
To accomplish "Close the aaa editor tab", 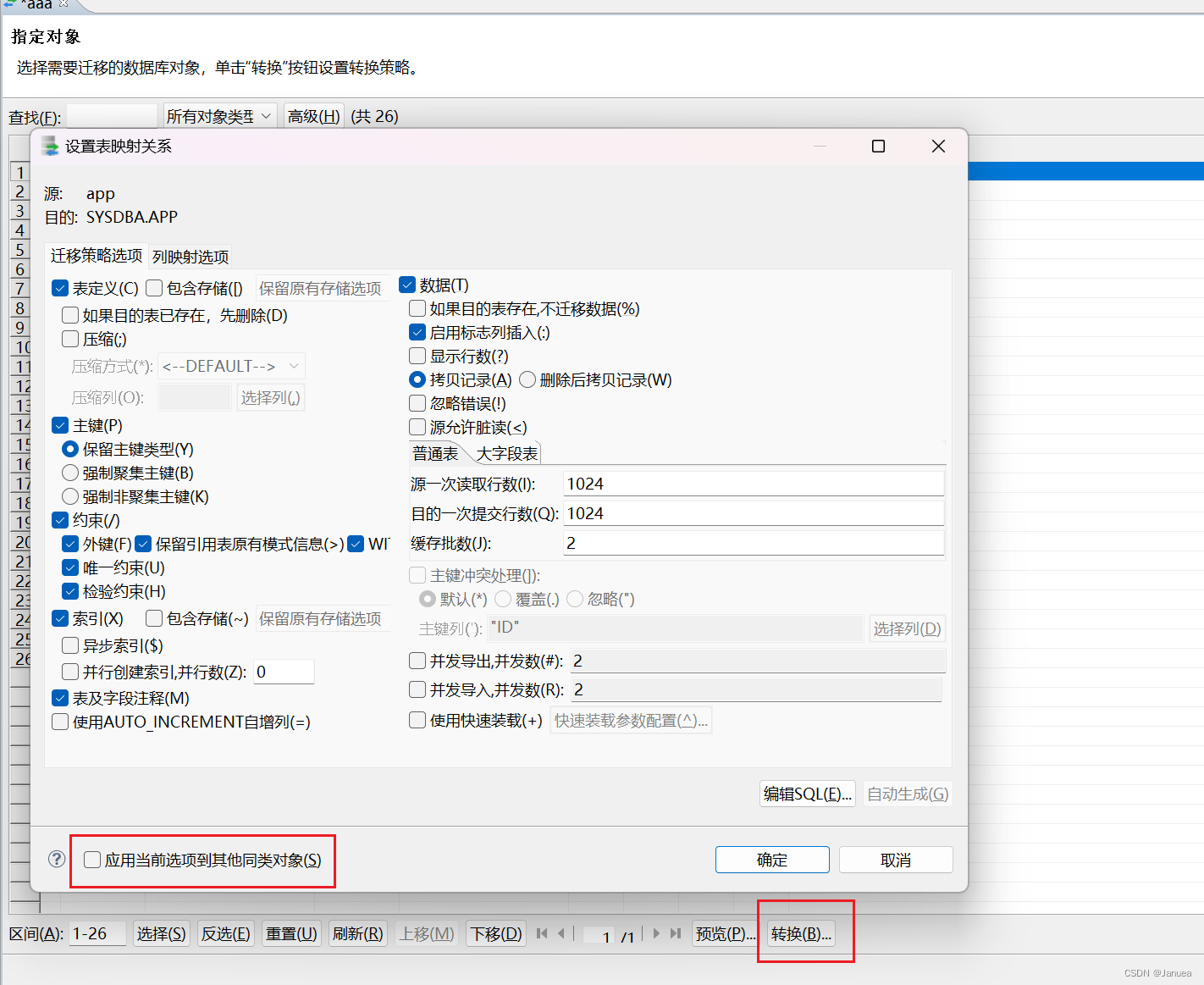I will [64, 3].
